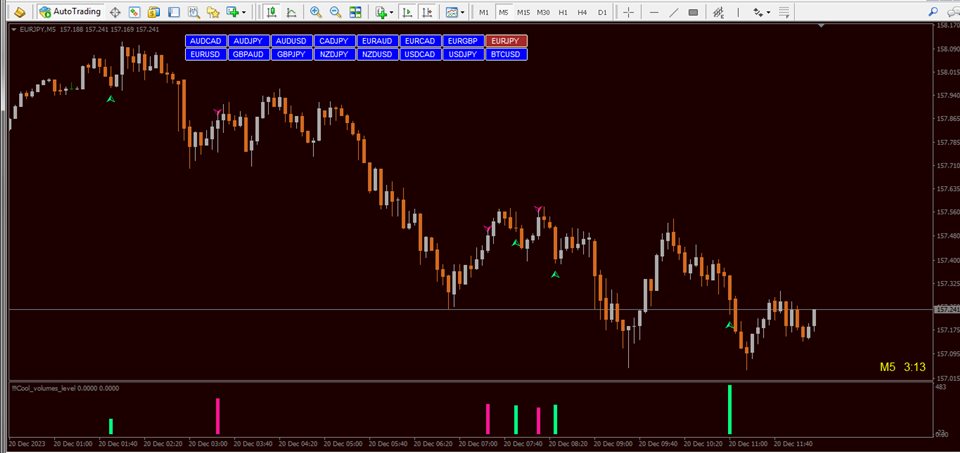Click the crosshair target icon beside AutoTrading

[x=115, y=12]
